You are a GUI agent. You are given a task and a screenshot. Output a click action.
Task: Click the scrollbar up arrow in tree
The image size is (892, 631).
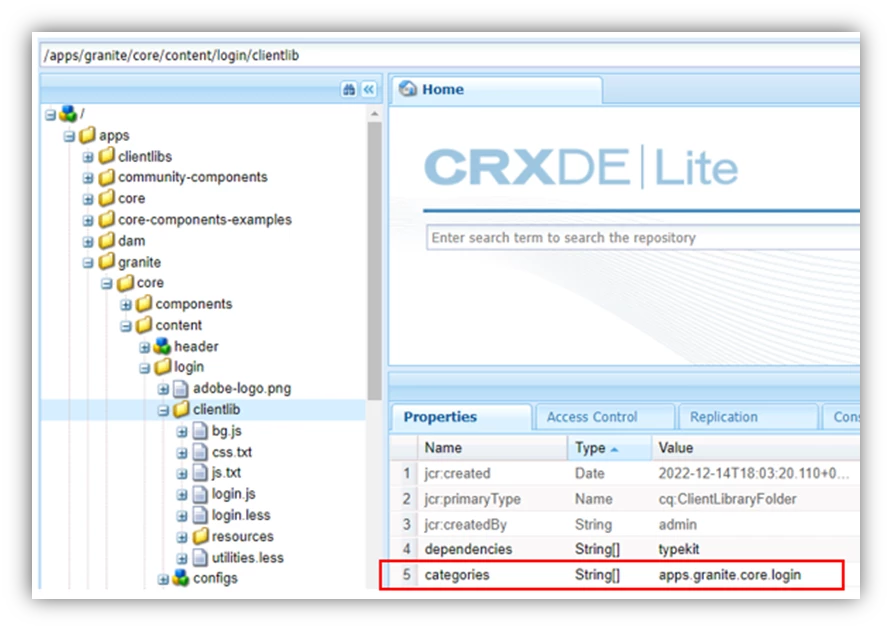(x=374, y=114)
